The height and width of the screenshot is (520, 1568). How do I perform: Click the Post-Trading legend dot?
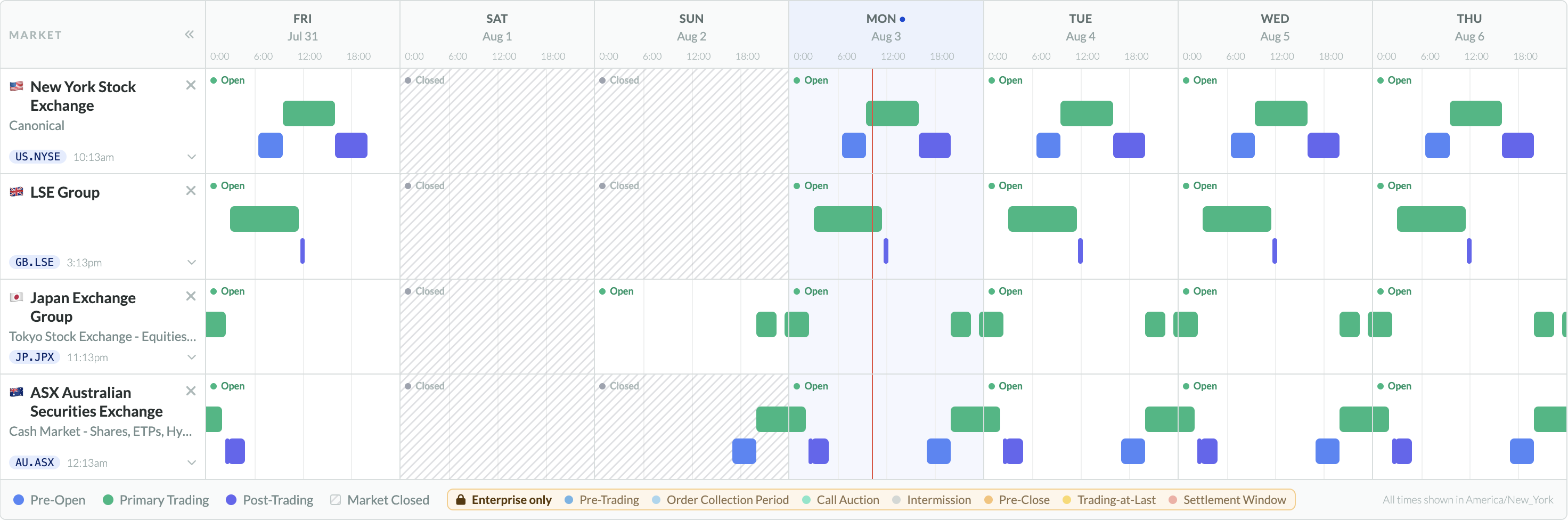click(231, 500)
